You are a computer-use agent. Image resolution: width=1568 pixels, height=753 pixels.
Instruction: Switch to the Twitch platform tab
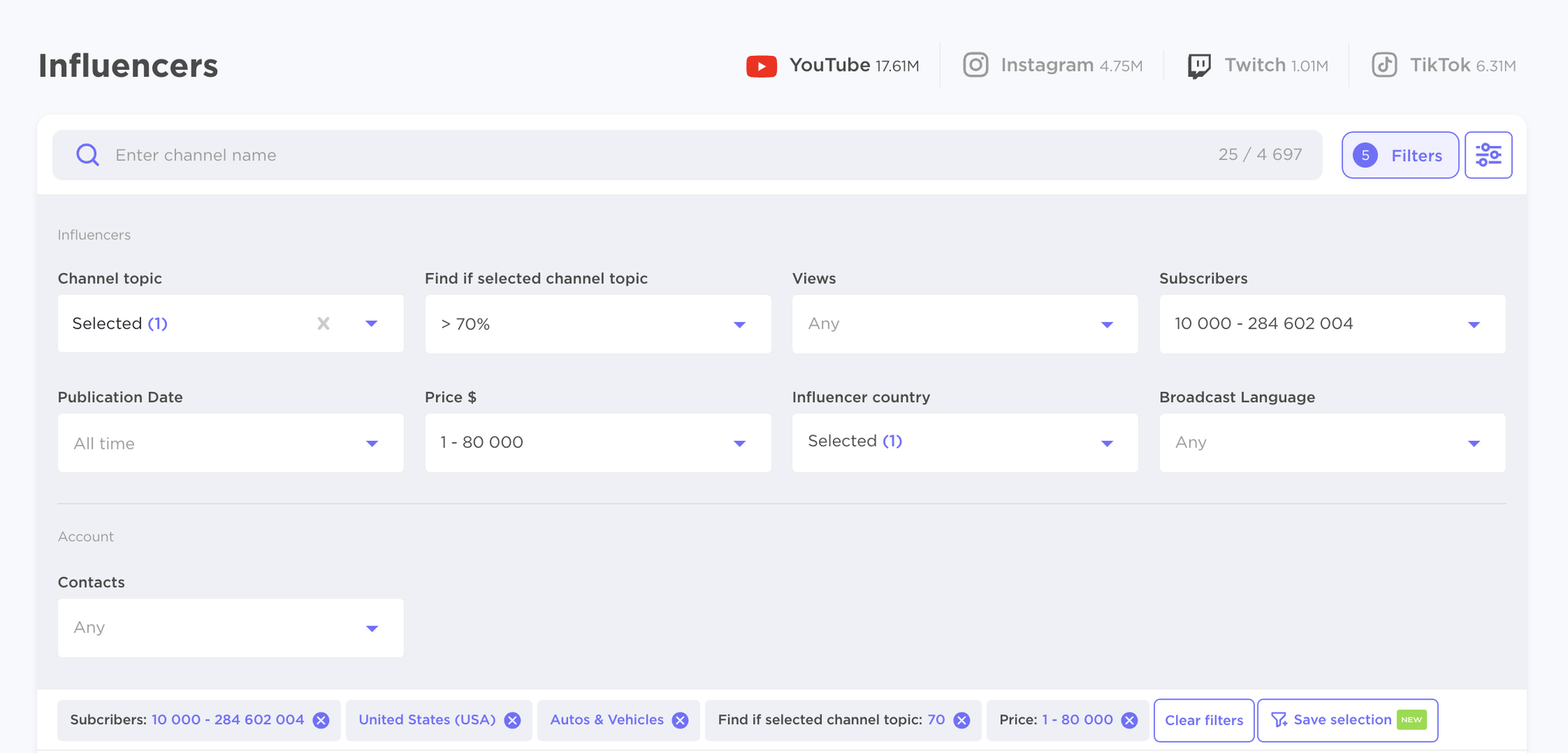1258,65
